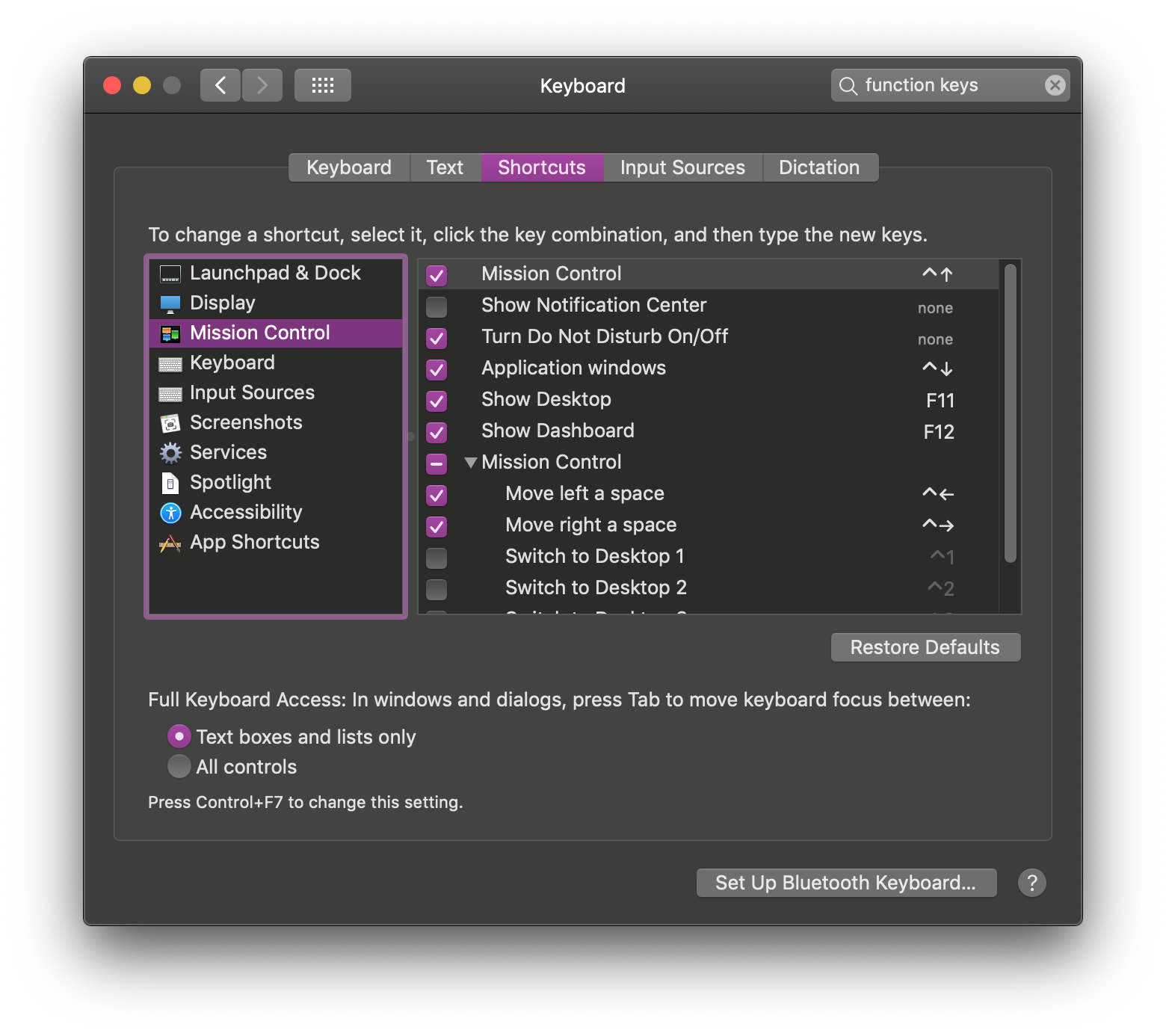Enable Switch to Desktop 1 shortcut

click(x=436, y=558)
